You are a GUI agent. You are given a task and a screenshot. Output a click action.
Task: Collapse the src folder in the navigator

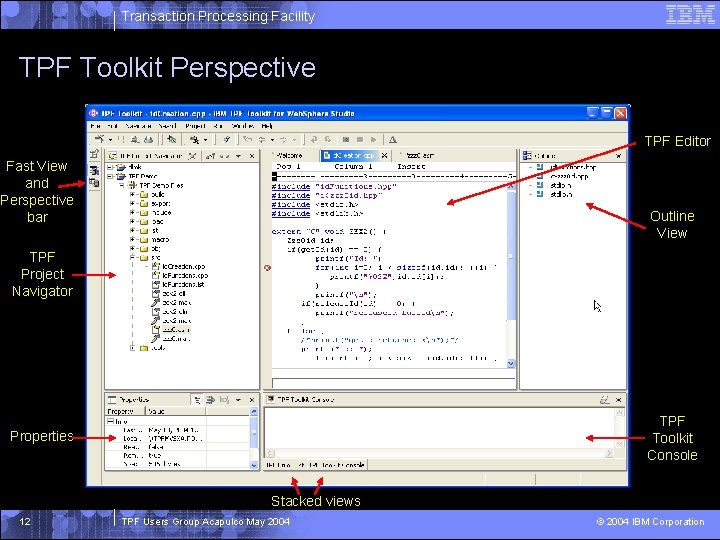pos(132,258)
